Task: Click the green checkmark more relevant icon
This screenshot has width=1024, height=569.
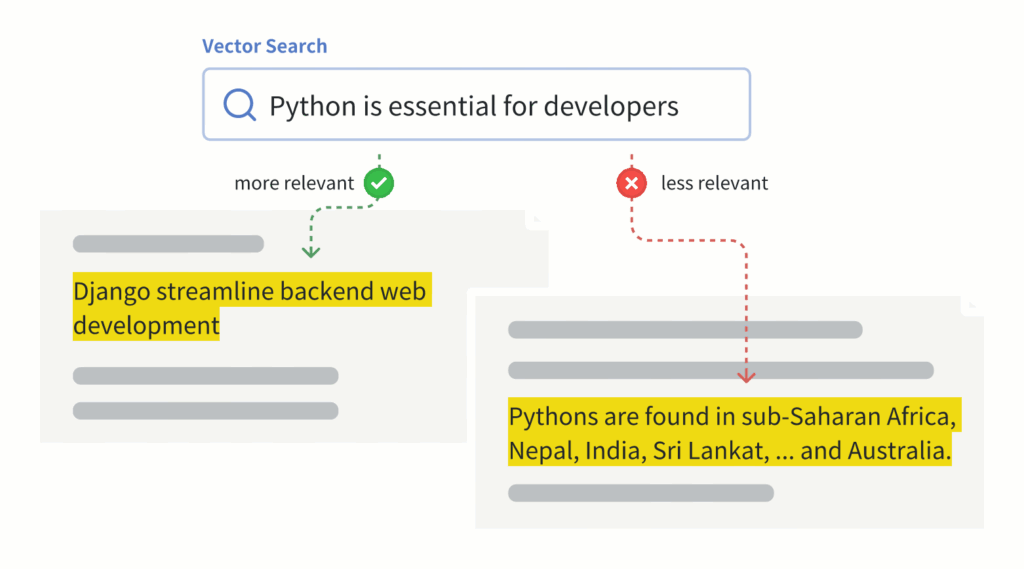Action: [379, 183]
